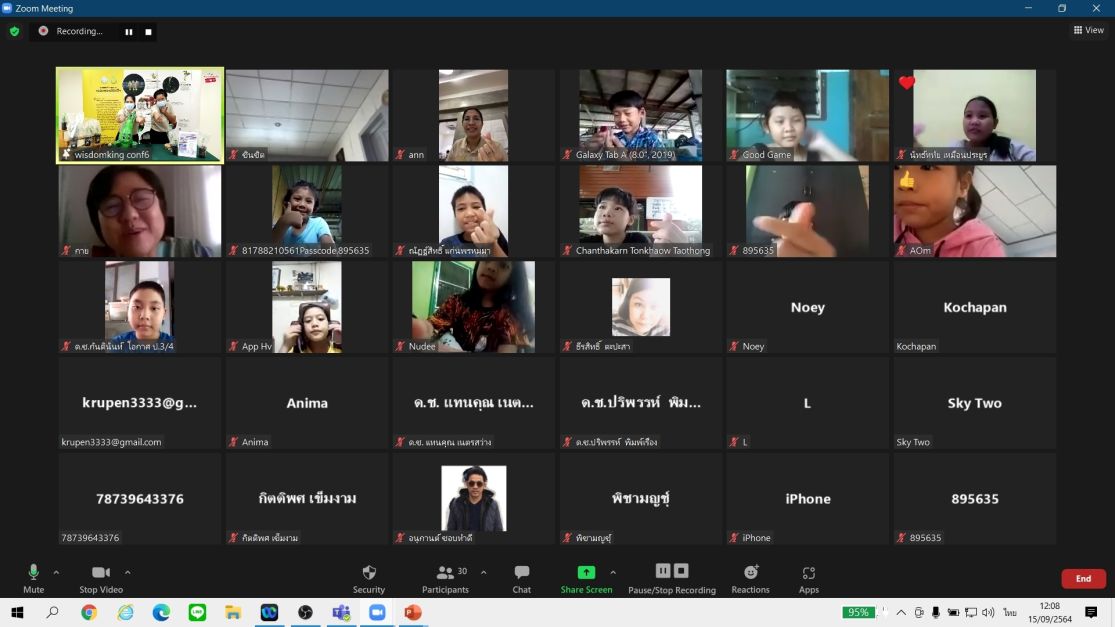Open PowerPoint from the taskbar
The width and height of the screenshot is (1115, 627).
413,612
